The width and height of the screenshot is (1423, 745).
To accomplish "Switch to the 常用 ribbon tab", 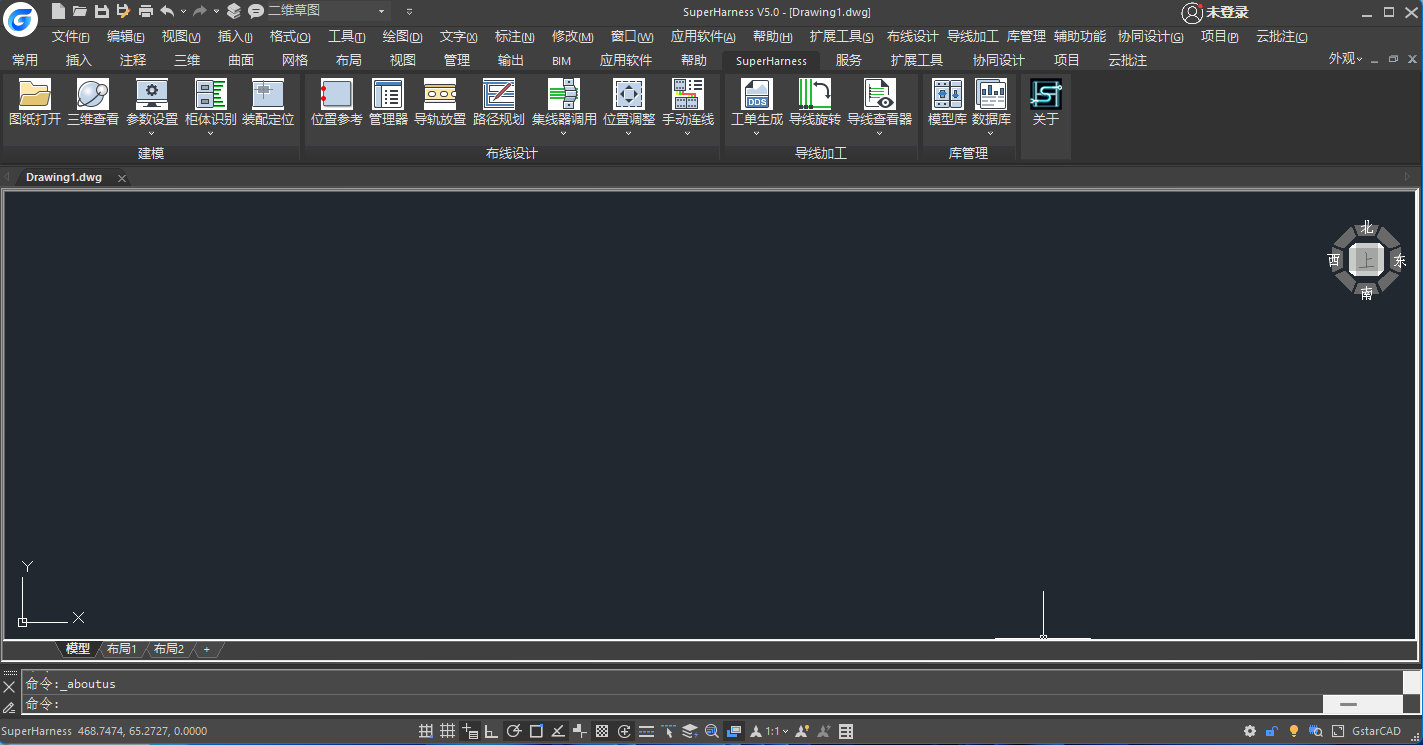I will [x=25, y=60].
